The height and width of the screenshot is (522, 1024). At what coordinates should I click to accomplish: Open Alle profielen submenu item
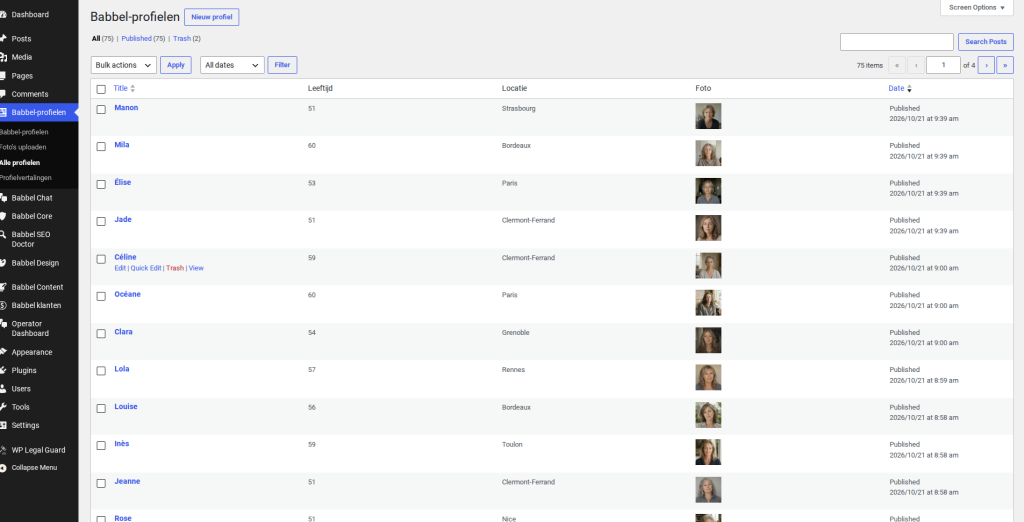pos(20,163)
